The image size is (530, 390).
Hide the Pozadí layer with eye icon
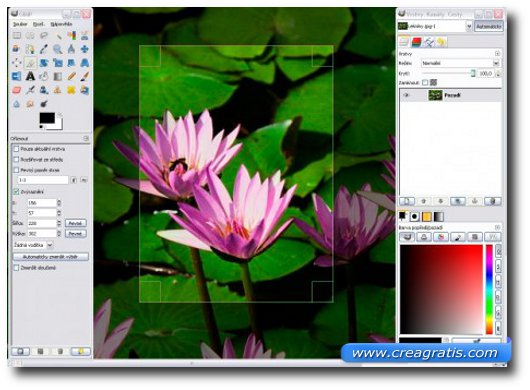(406, 95)
